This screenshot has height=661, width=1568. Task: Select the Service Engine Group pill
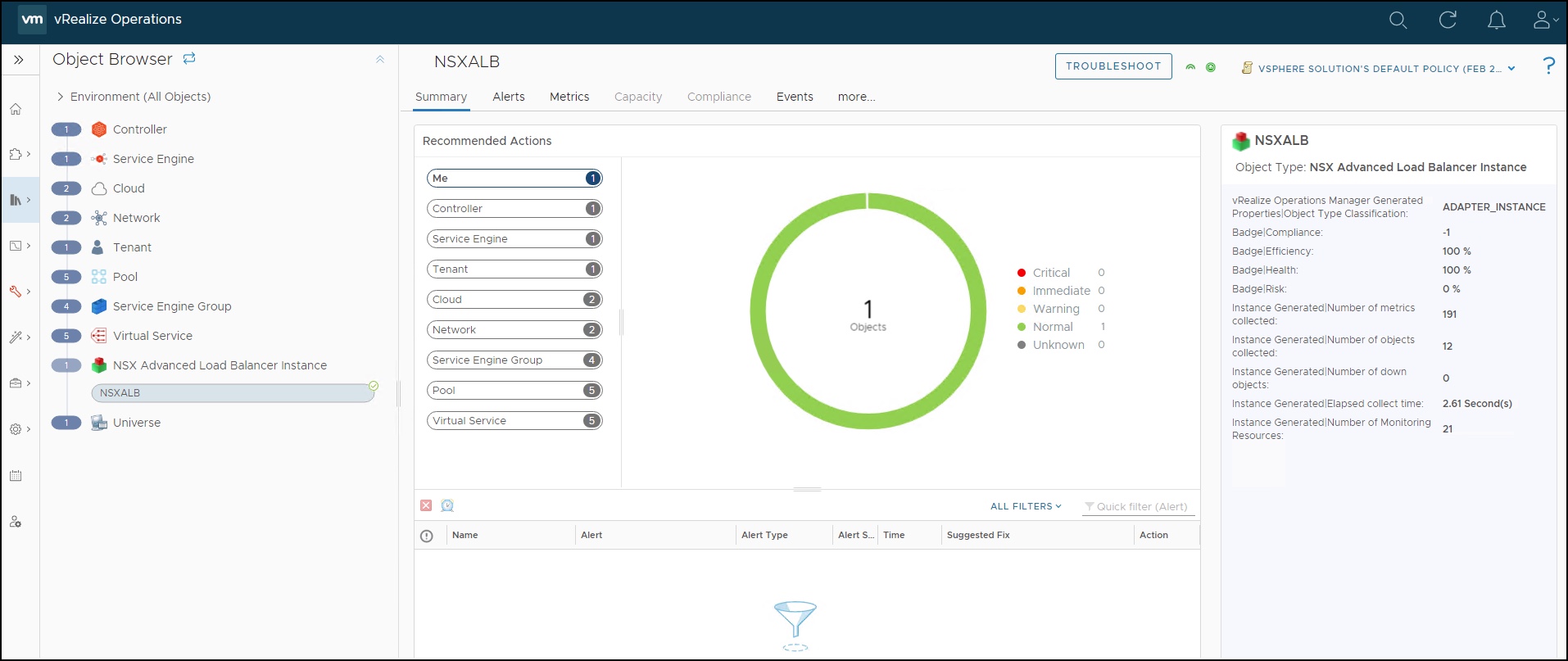(514, 360)
